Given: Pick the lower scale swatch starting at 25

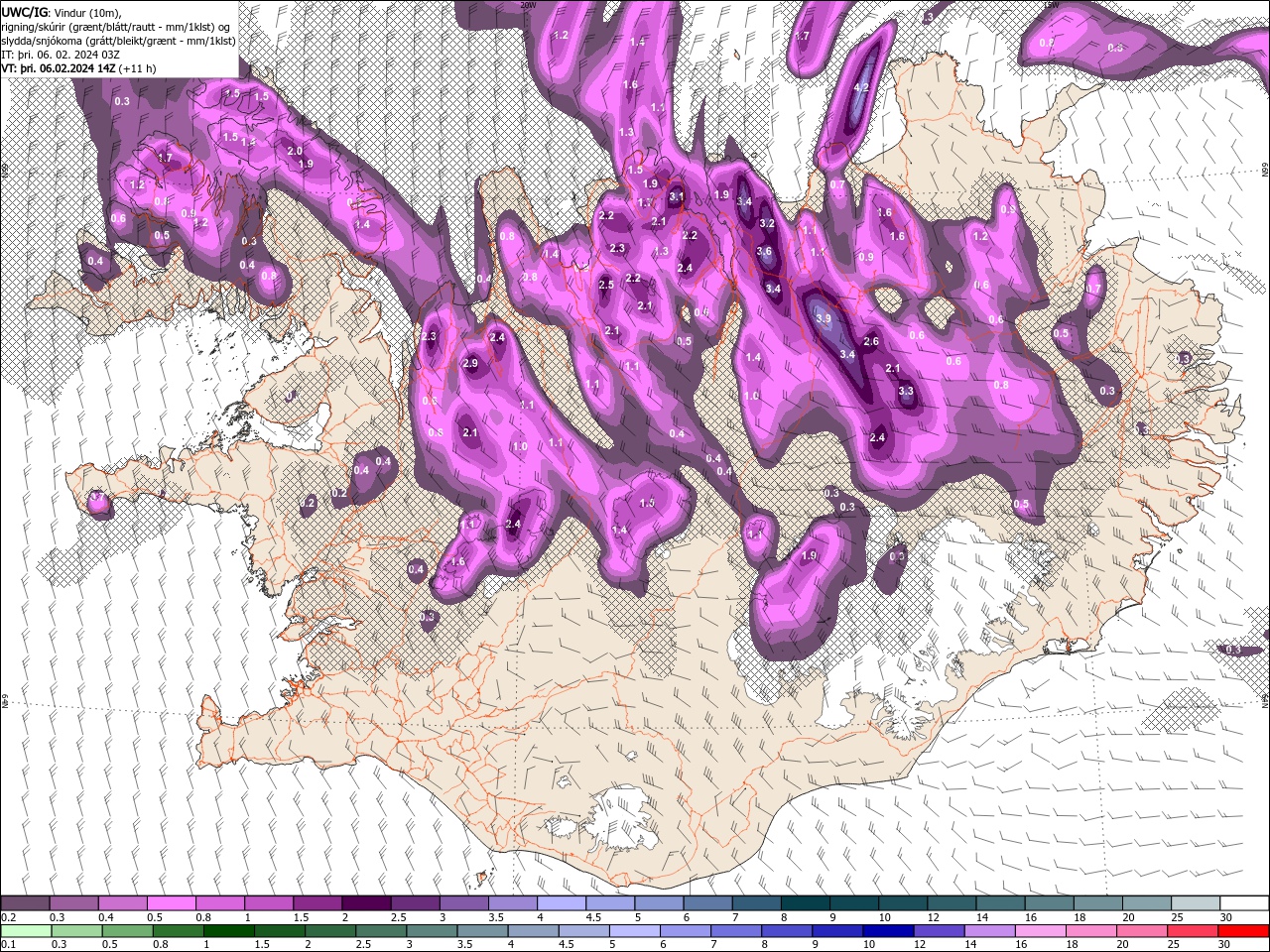Looking at the screenshot, I should (x=1194, y=930).
